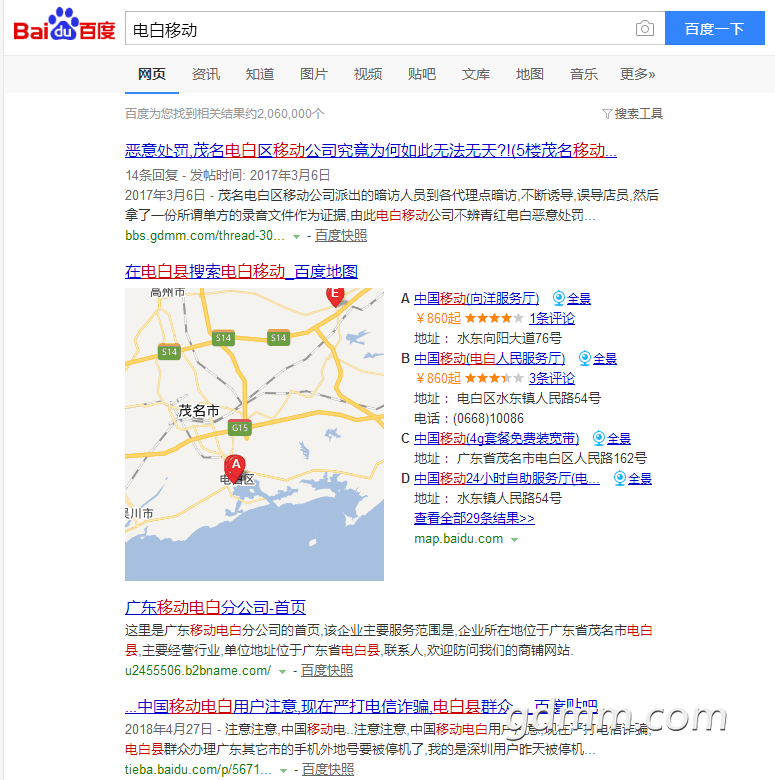Open panorama icon for 24小时自助服务厅
775x780 pixels.
coord(619,478)
